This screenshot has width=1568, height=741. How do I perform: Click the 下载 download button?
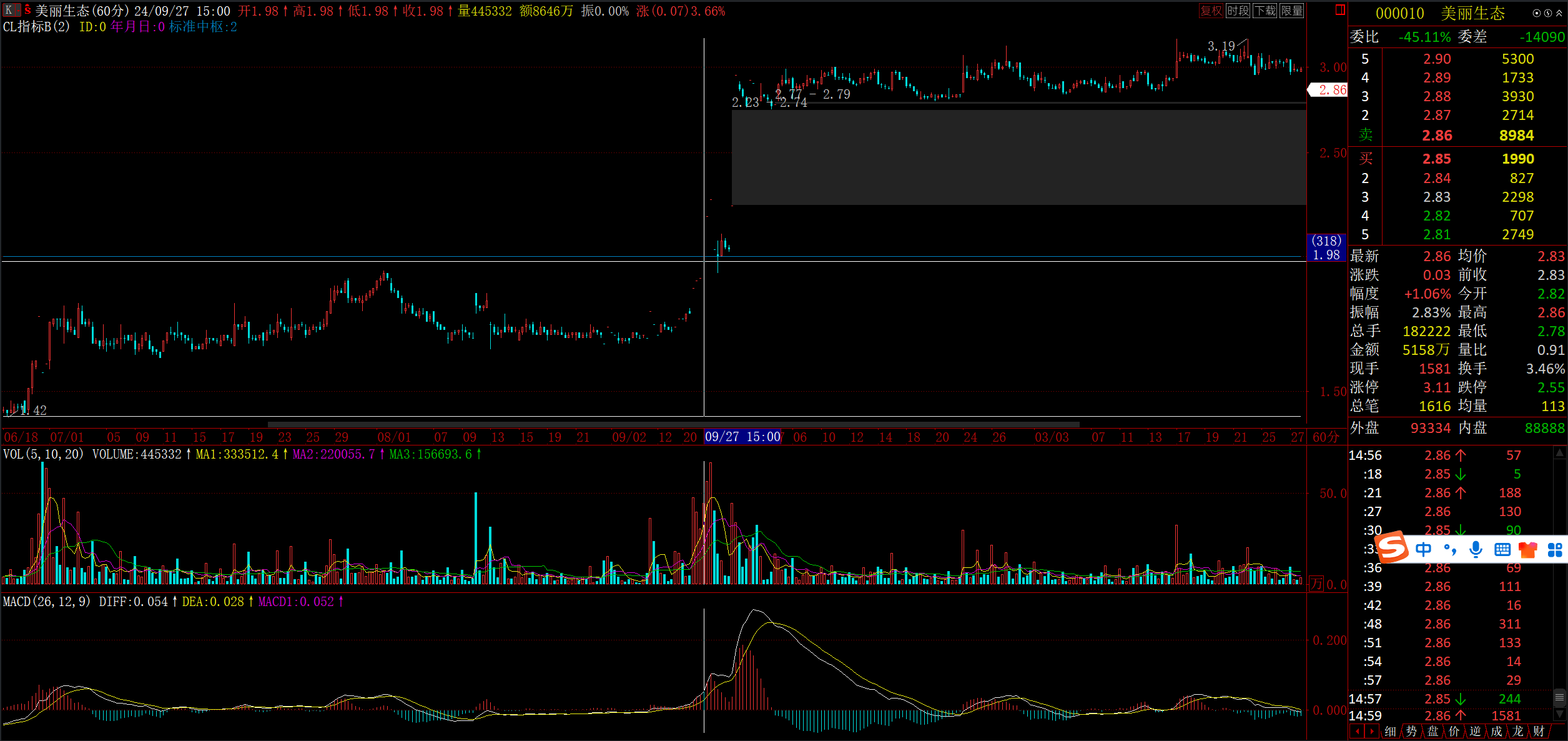(x=1265, y=11)
